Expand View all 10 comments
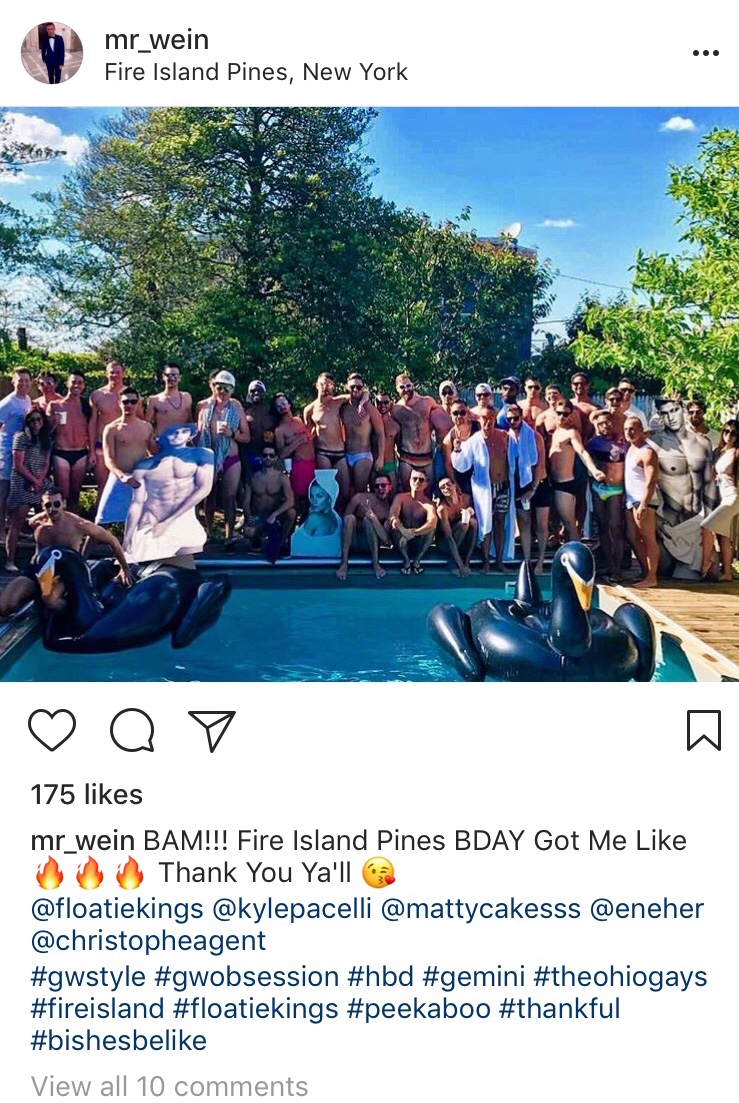The image size is (739, 1103). pyautogui.click(x=169, y=1086)
